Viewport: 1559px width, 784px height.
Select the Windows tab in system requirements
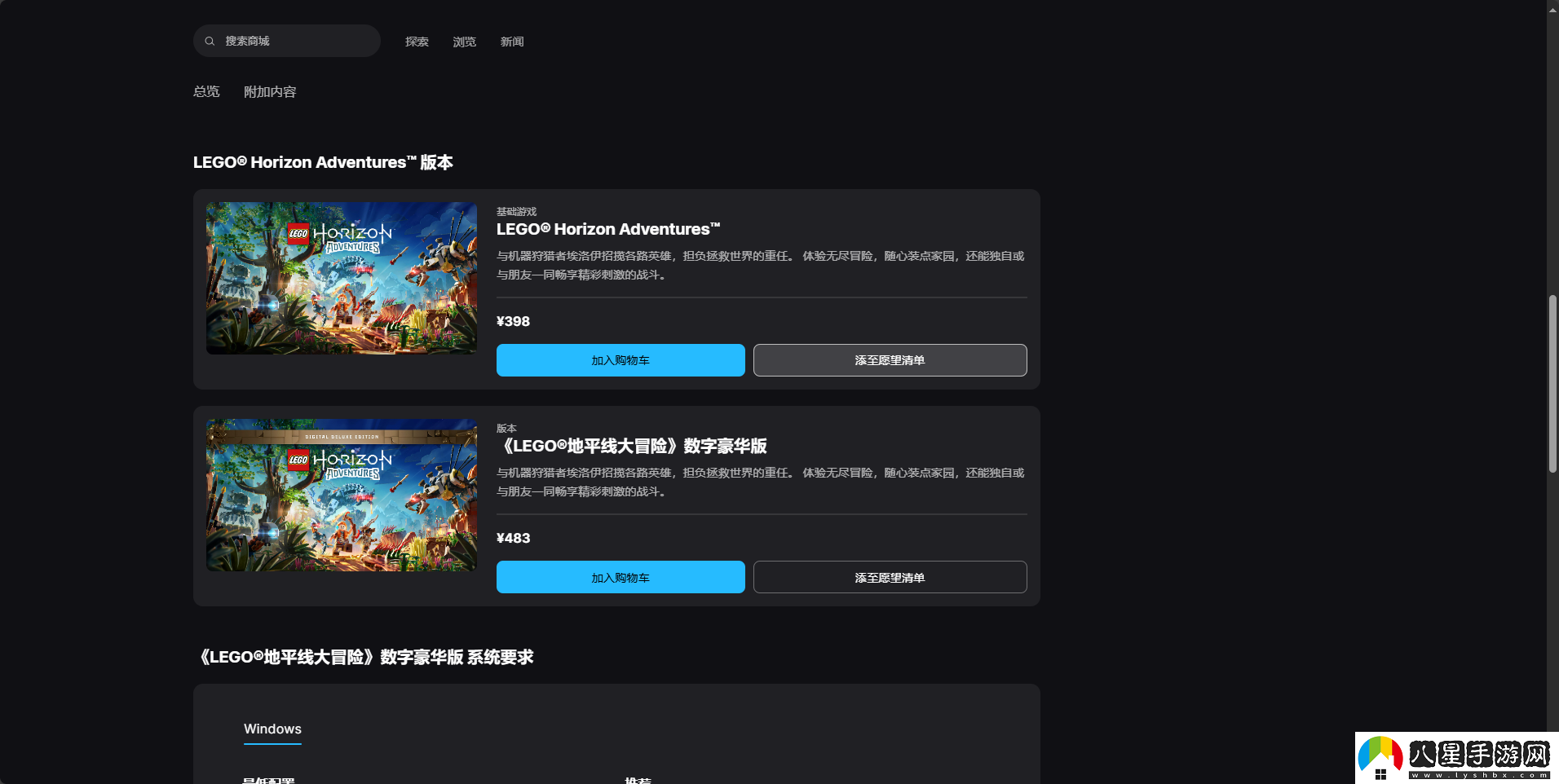click(x=272, y=729)
